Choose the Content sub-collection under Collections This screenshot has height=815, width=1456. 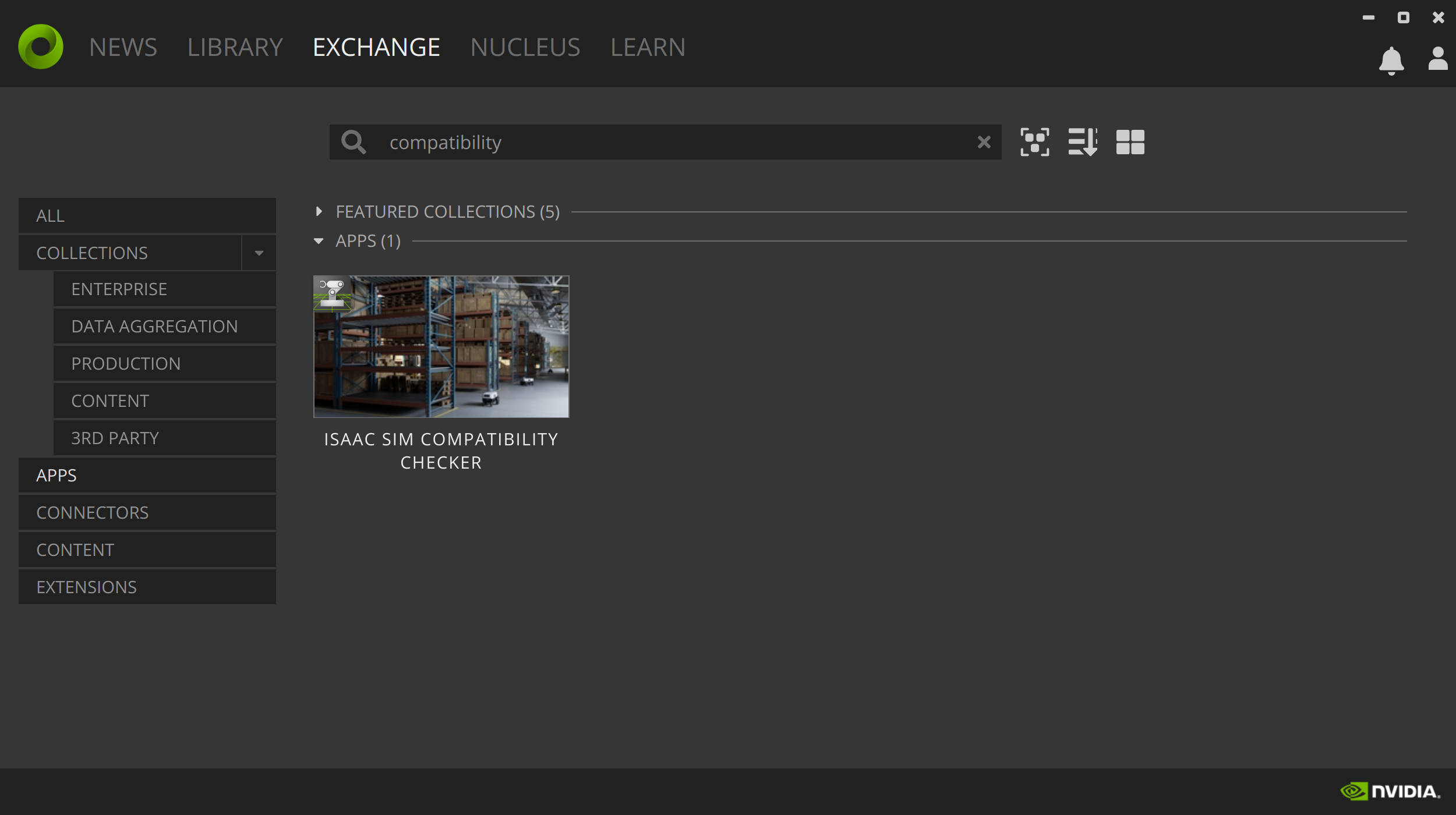point(165,401)
